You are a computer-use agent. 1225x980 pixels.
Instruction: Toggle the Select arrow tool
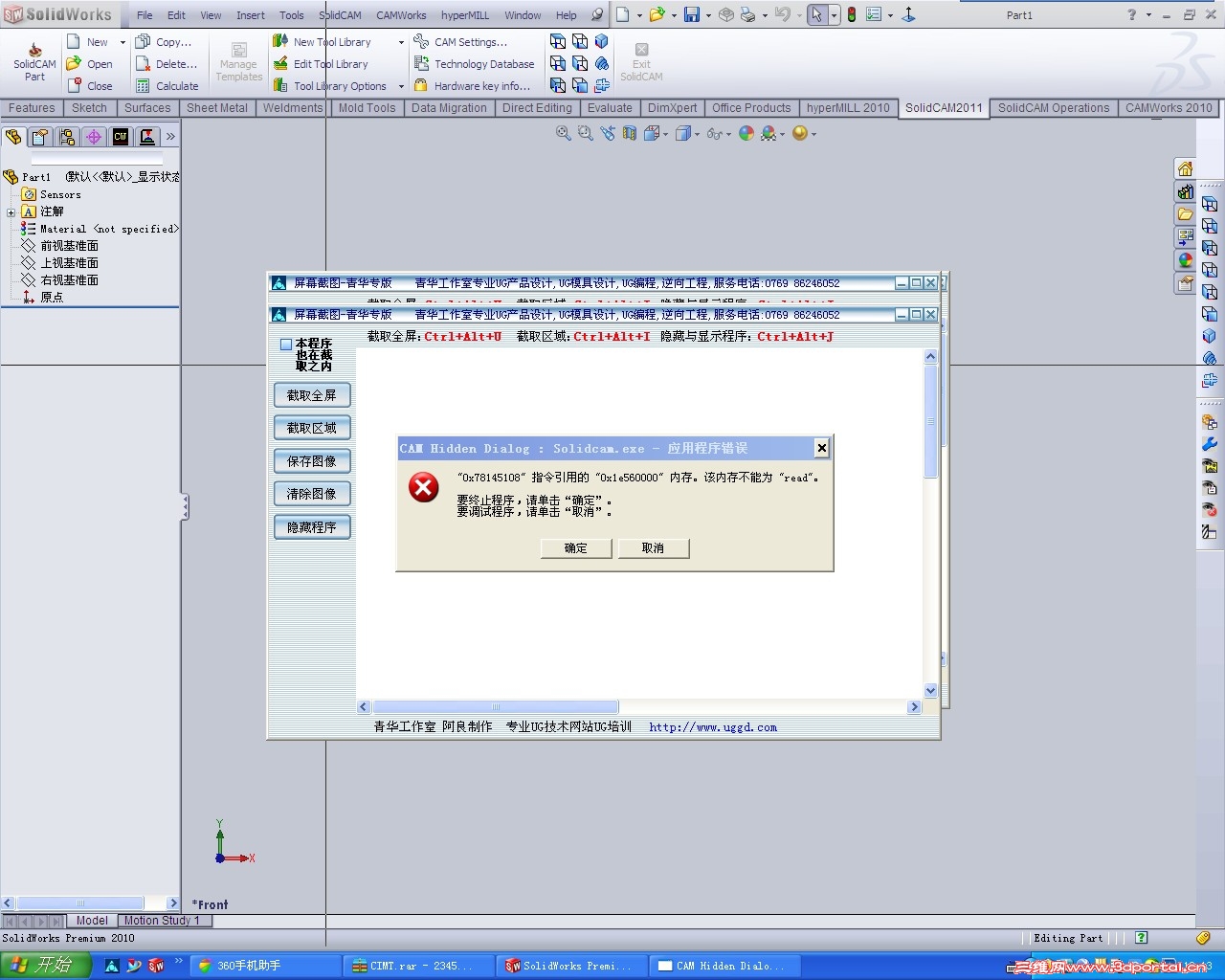click(816, 14)
